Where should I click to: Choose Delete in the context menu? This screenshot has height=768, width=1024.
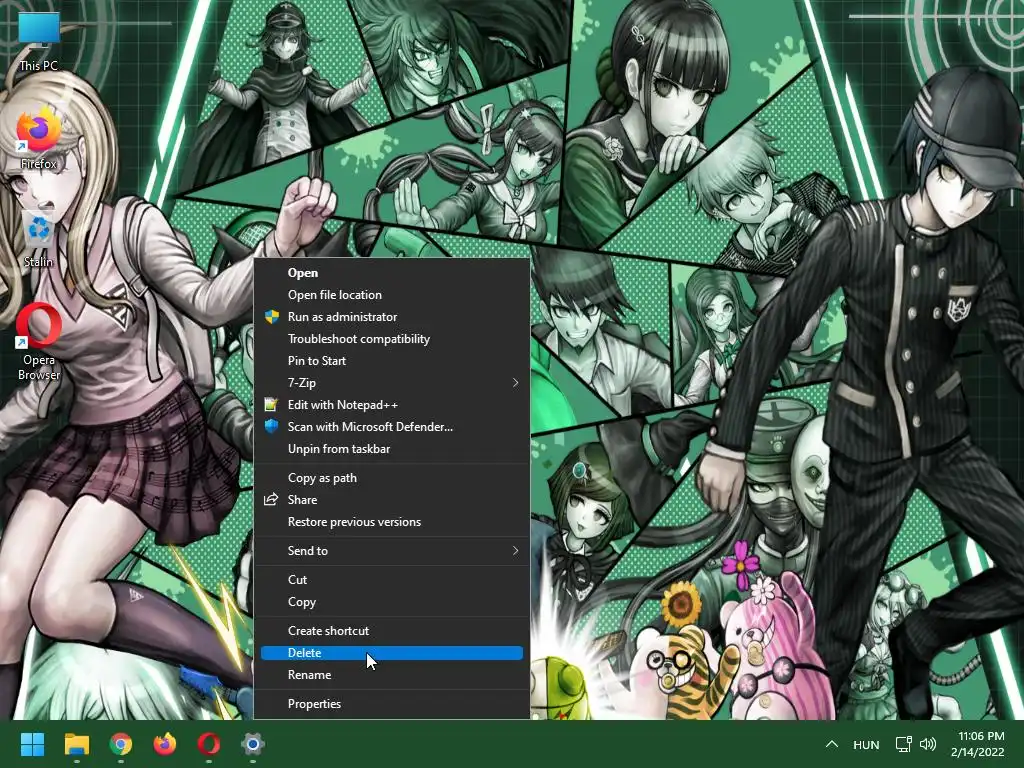[x=392, y=653]
